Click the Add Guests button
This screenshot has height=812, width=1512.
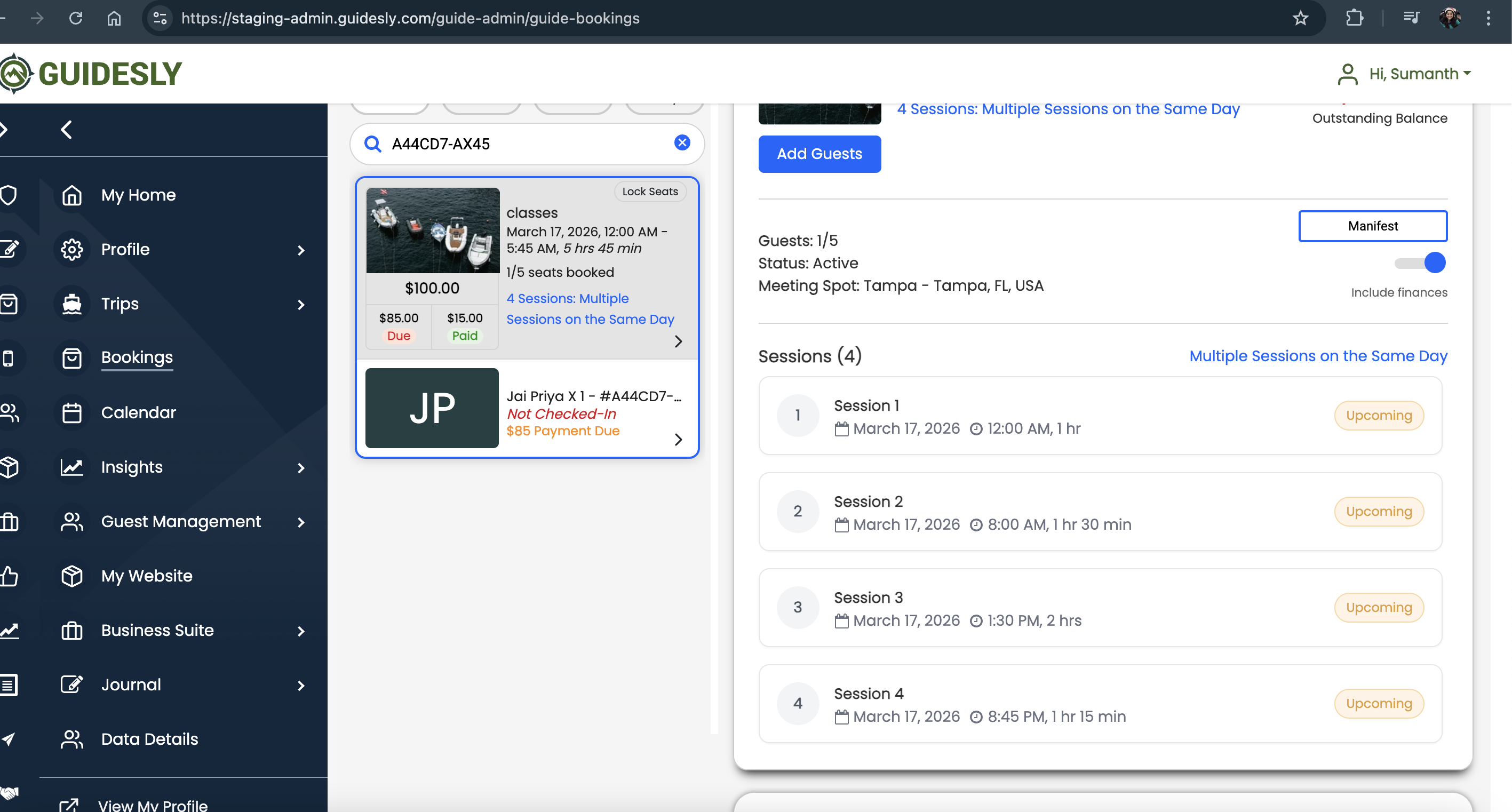click(819, 154)
